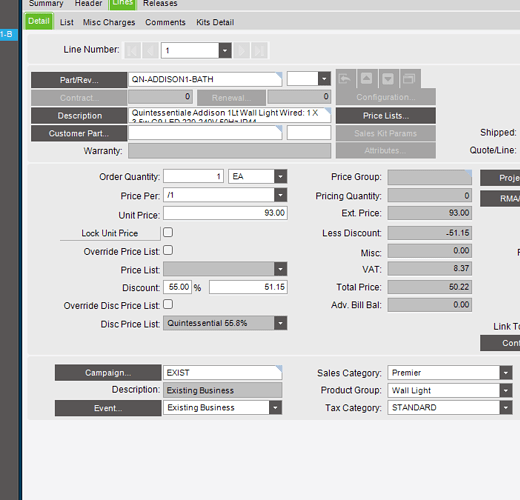The height and width of the screenshot is (500, 520).
Task: Open the Line Number dropdown
Action: (225, 51)
